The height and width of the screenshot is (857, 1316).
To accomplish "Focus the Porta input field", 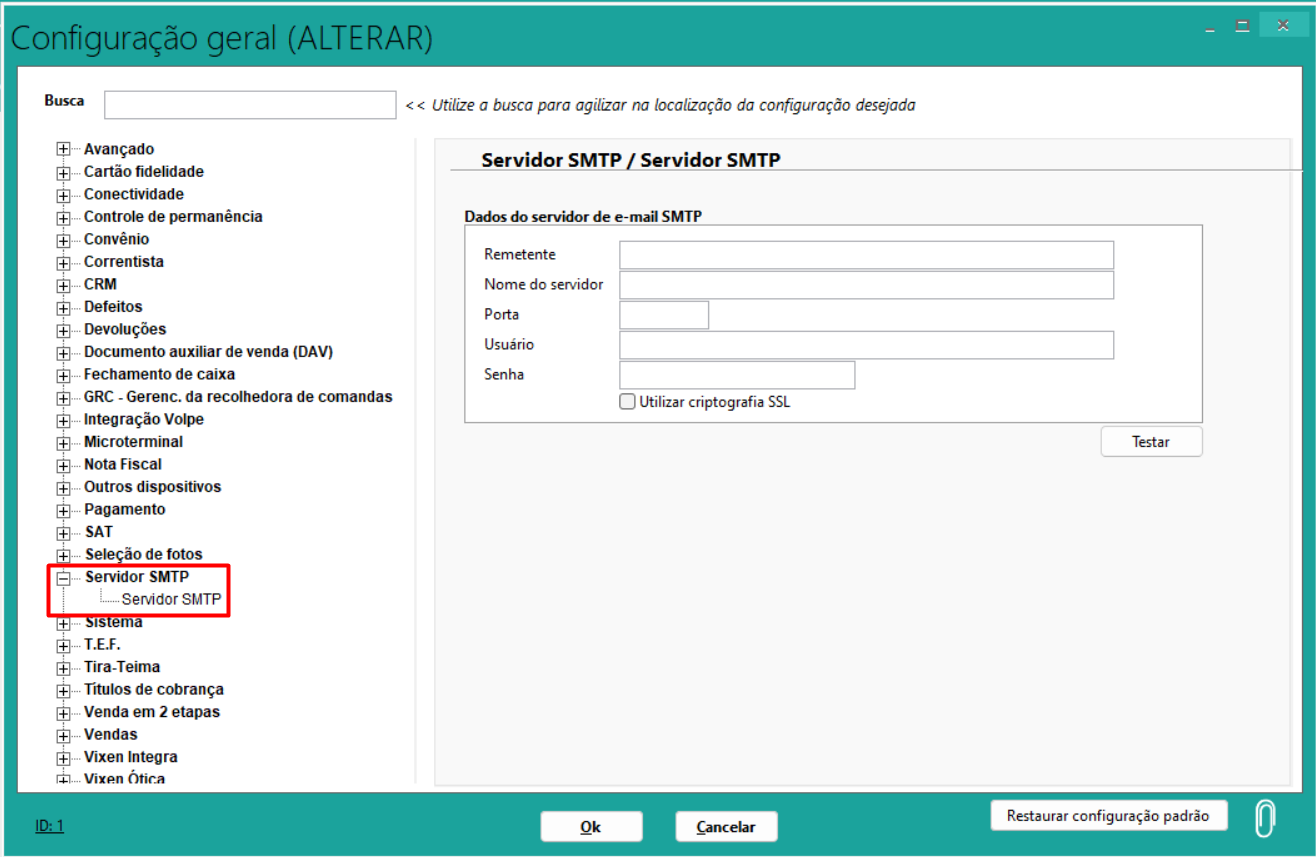I will (x=664, y=315).
